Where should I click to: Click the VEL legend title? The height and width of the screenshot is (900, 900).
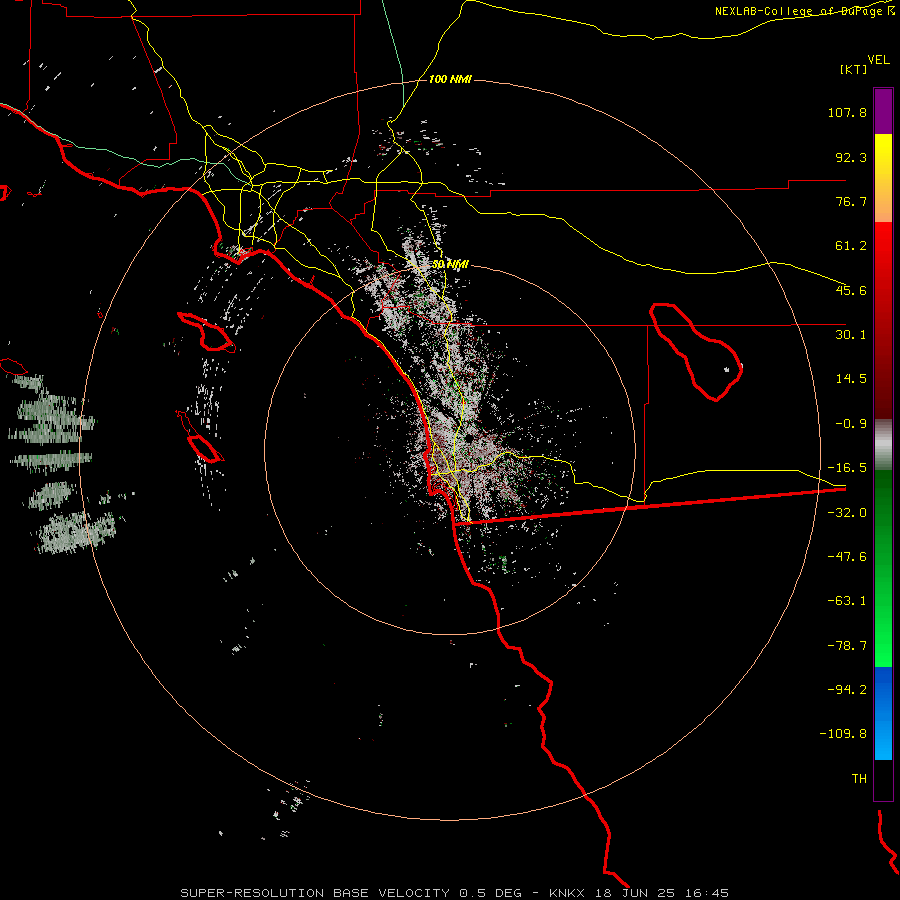click(x=878, y=60)
